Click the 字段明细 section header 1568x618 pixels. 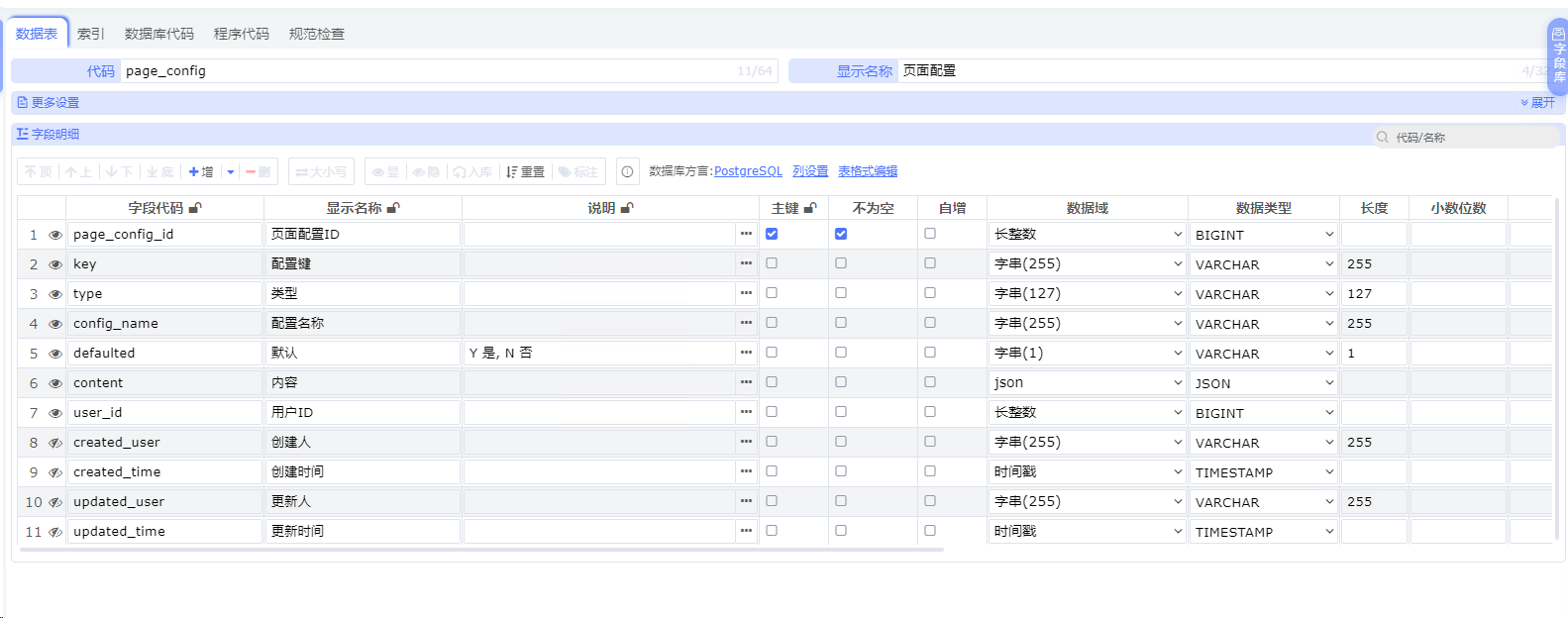(48, 134)
